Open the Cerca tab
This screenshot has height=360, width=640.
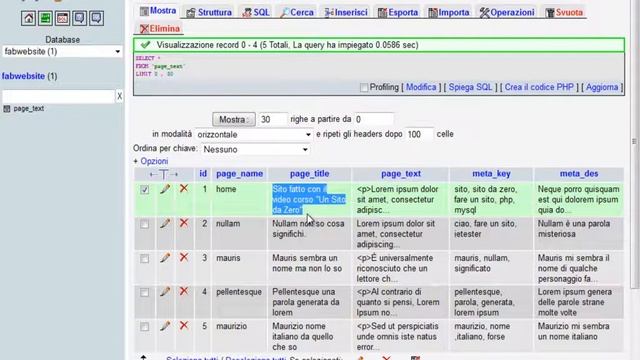[x=297, y=13]
